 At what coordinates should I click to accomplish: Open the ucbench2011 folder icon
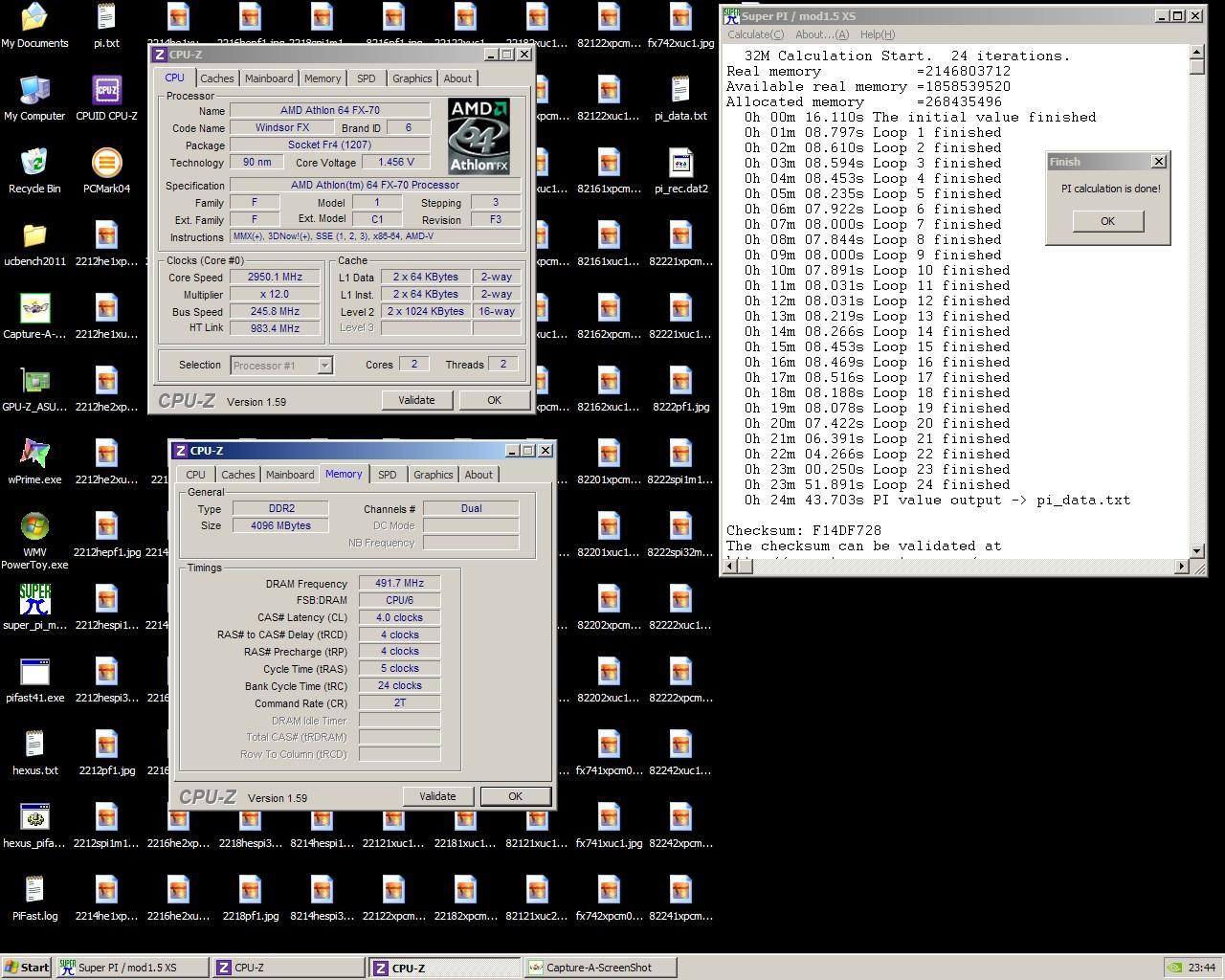tap(34, 244)
